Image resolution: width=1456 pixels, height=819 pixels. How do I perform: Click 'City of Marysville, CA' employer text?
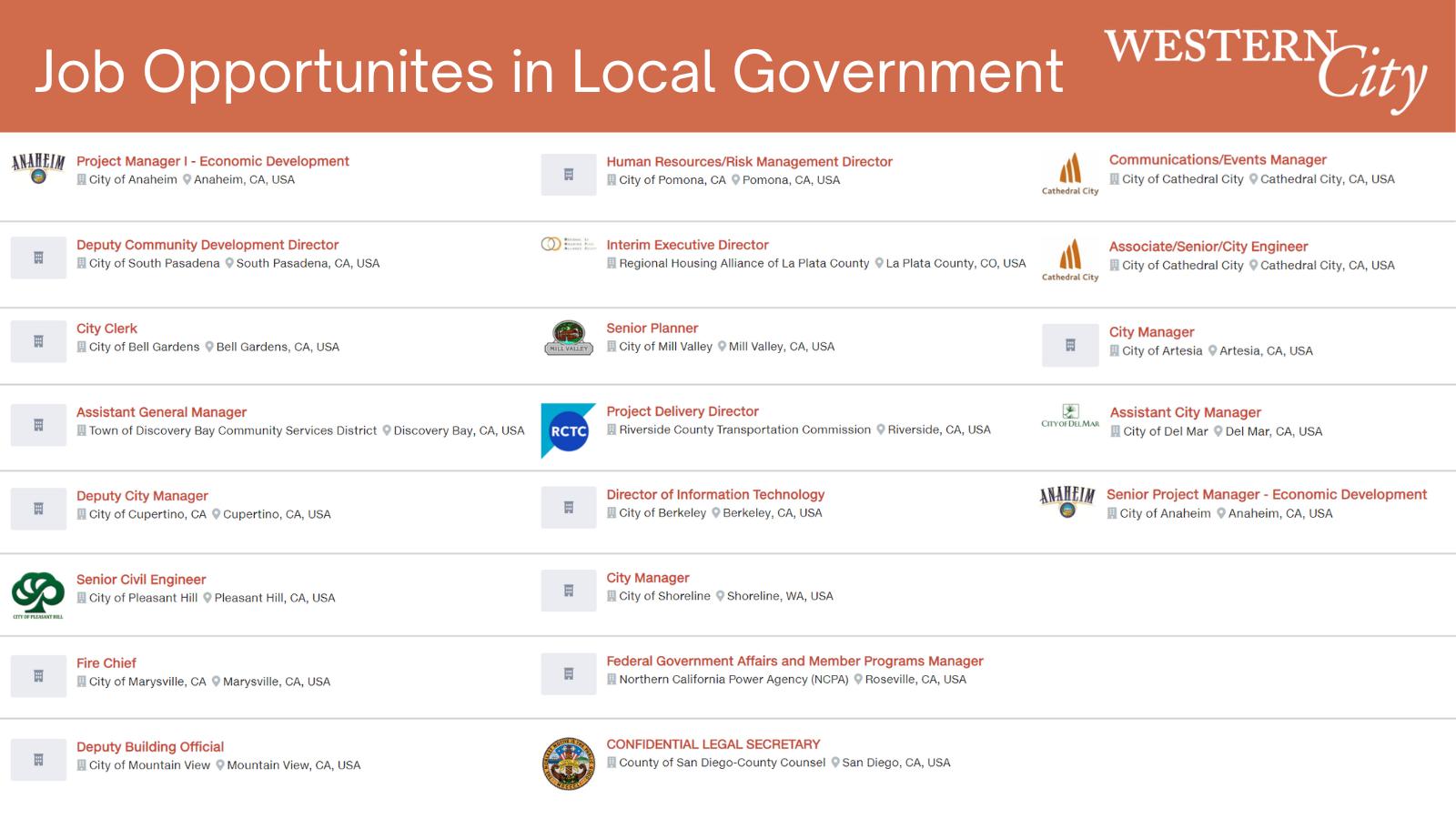coord(147,682)
